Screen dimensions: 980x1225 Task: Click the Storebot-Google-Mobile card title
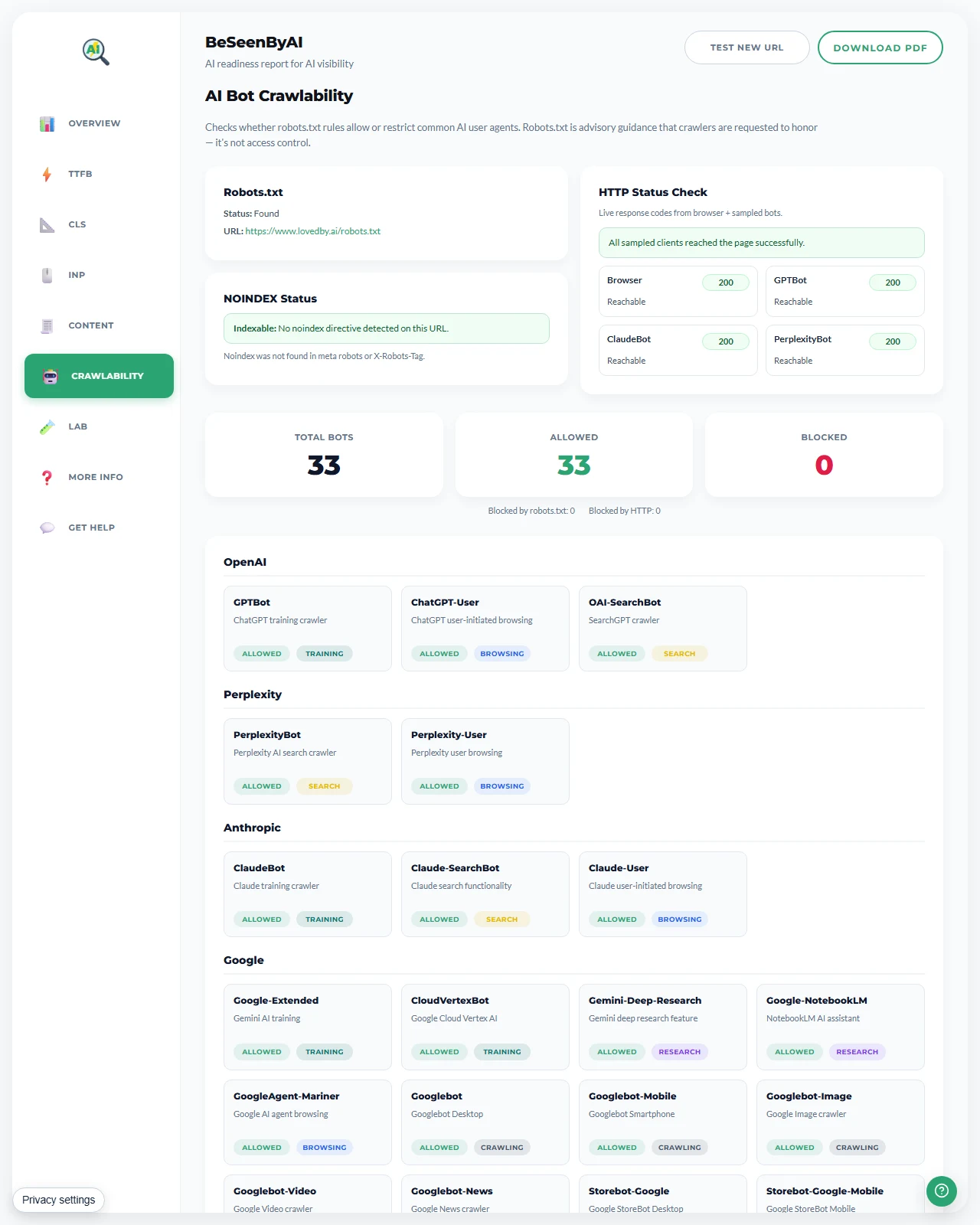(x=825, y=1191)
